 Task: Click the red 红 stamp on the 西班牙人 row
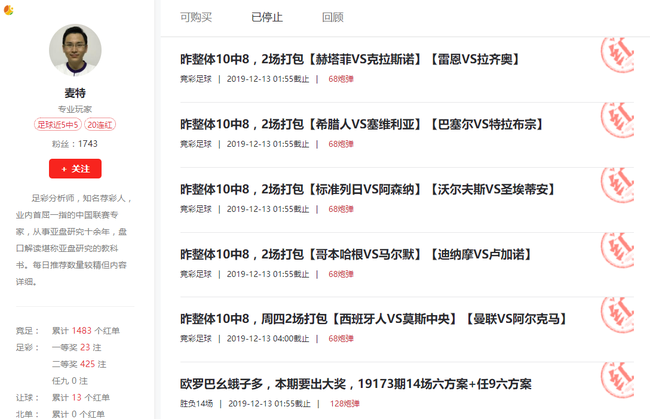point(617,315)
